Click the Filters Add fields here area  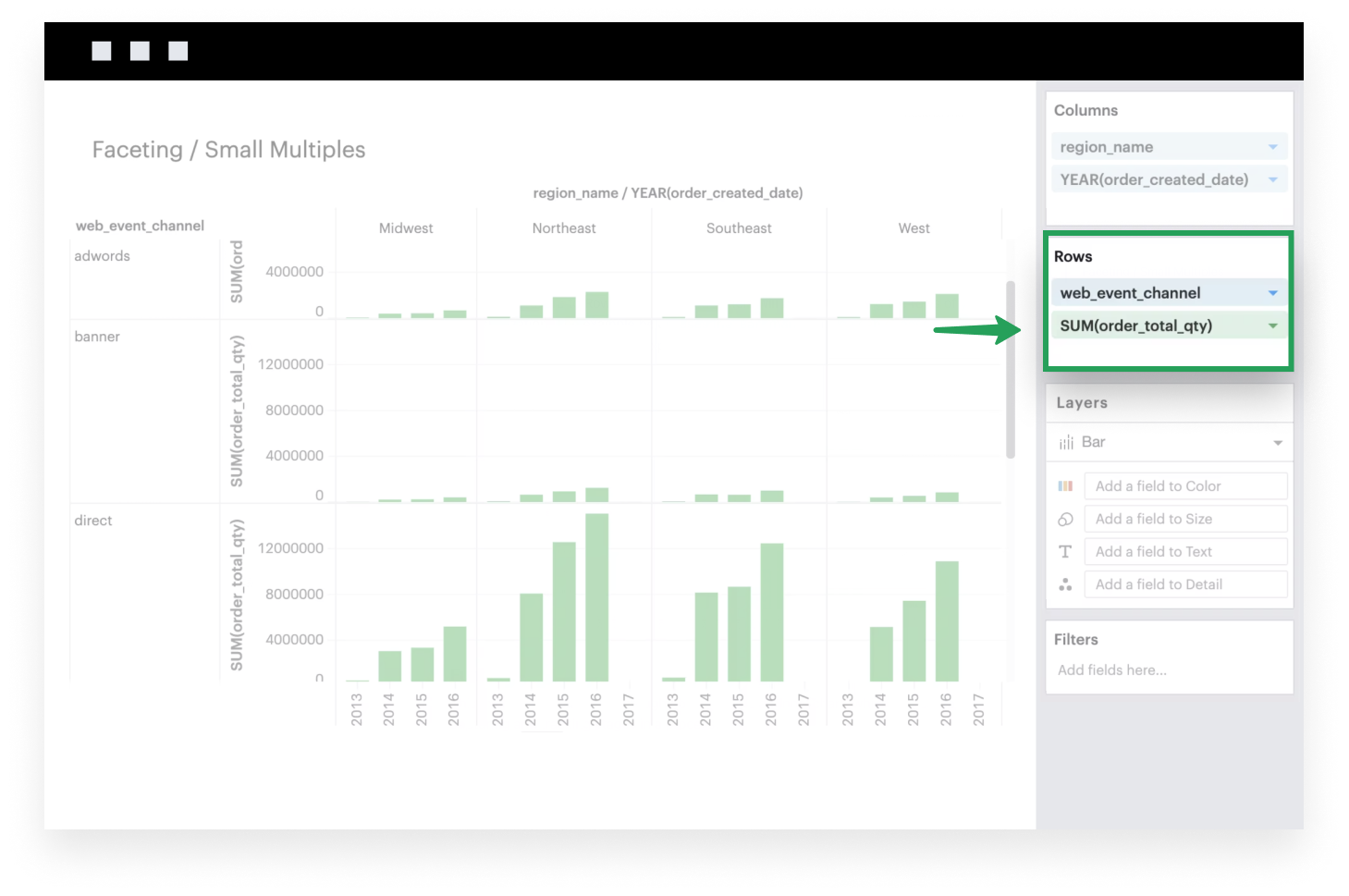click(1112, 670)
